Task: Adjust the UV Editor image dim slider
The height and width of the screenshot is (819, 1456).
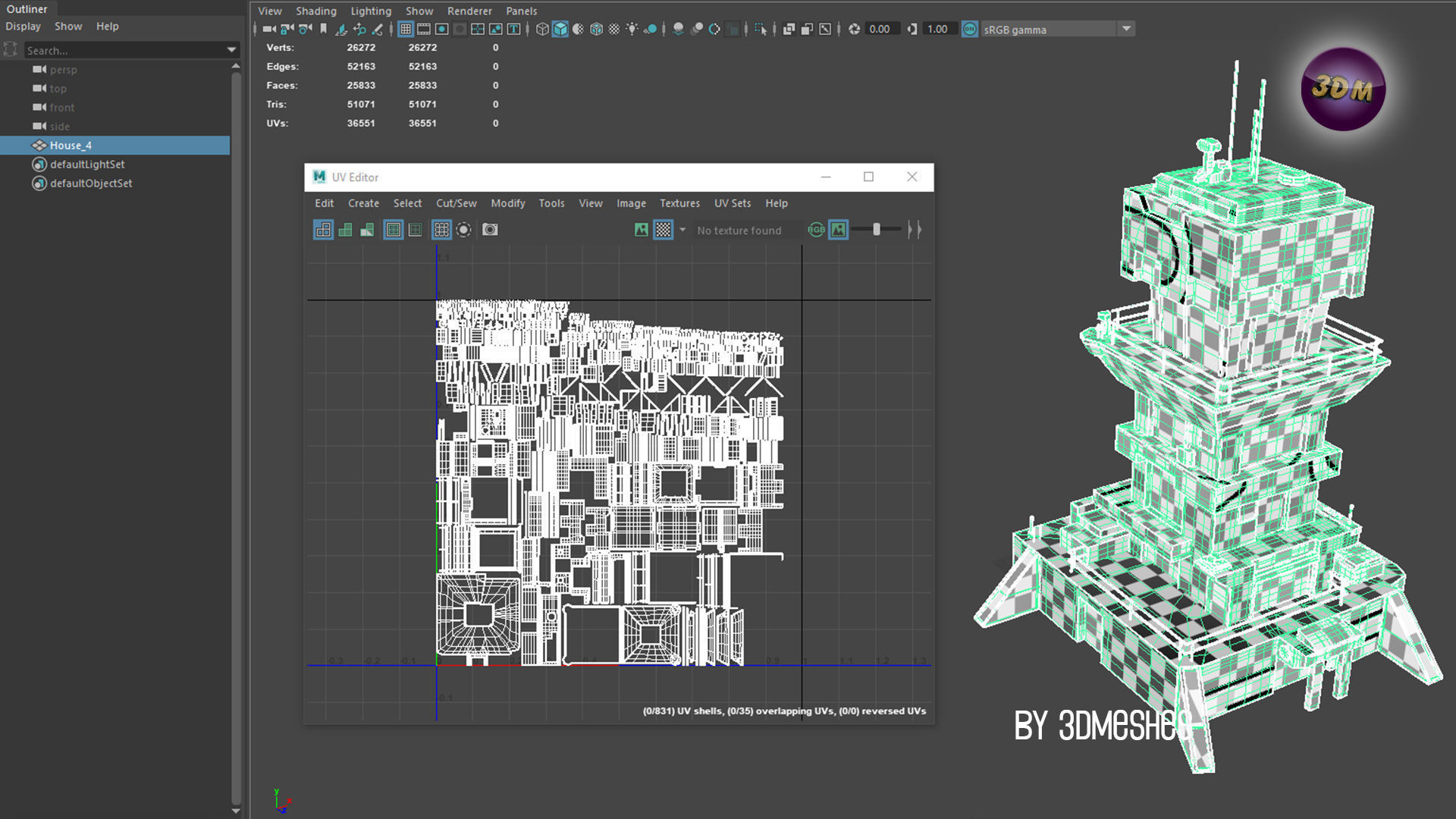Action: (877, 230)
